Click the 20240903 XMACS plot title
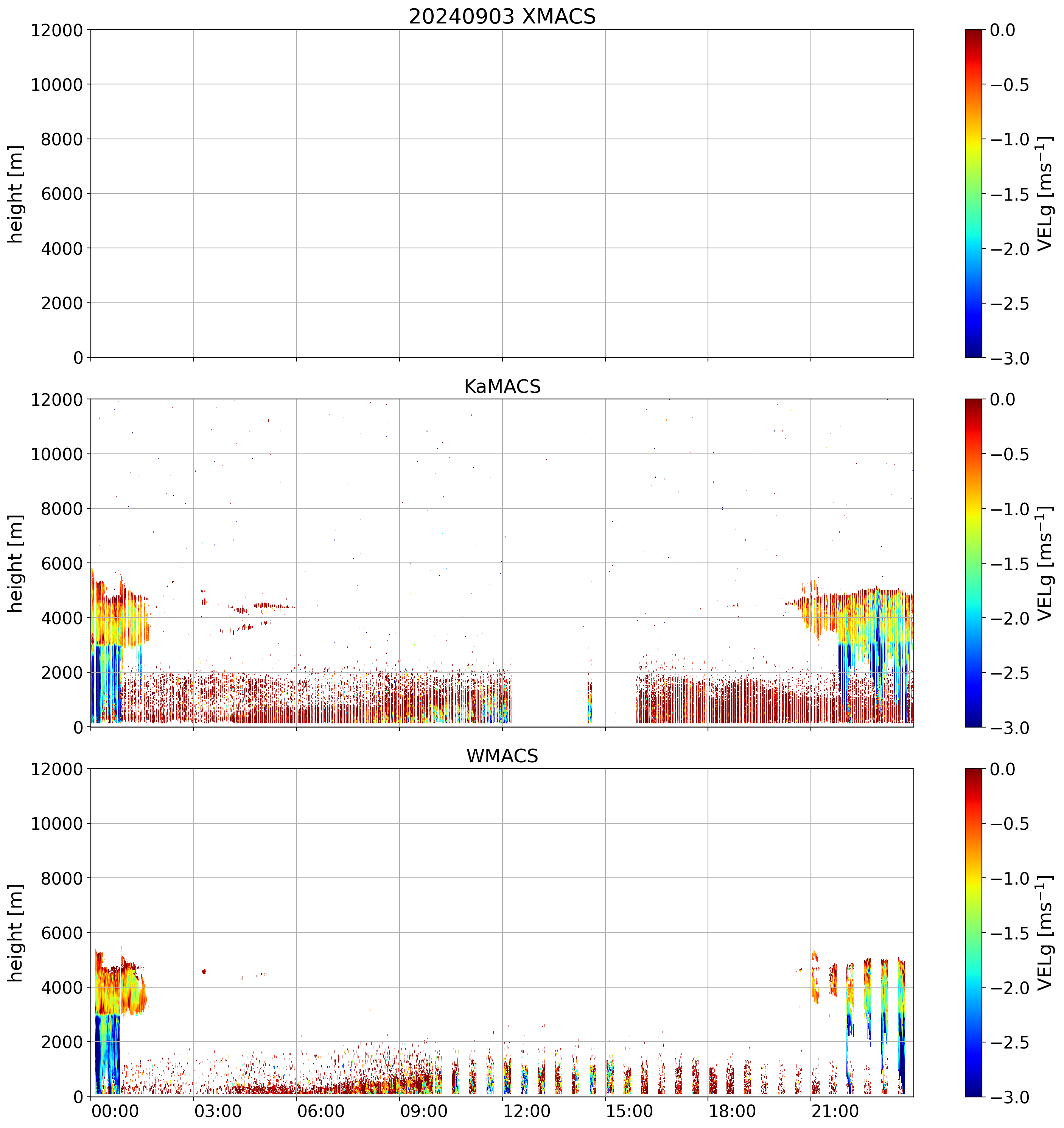This screenshot has height=1128, width=1064. [502, 16]
